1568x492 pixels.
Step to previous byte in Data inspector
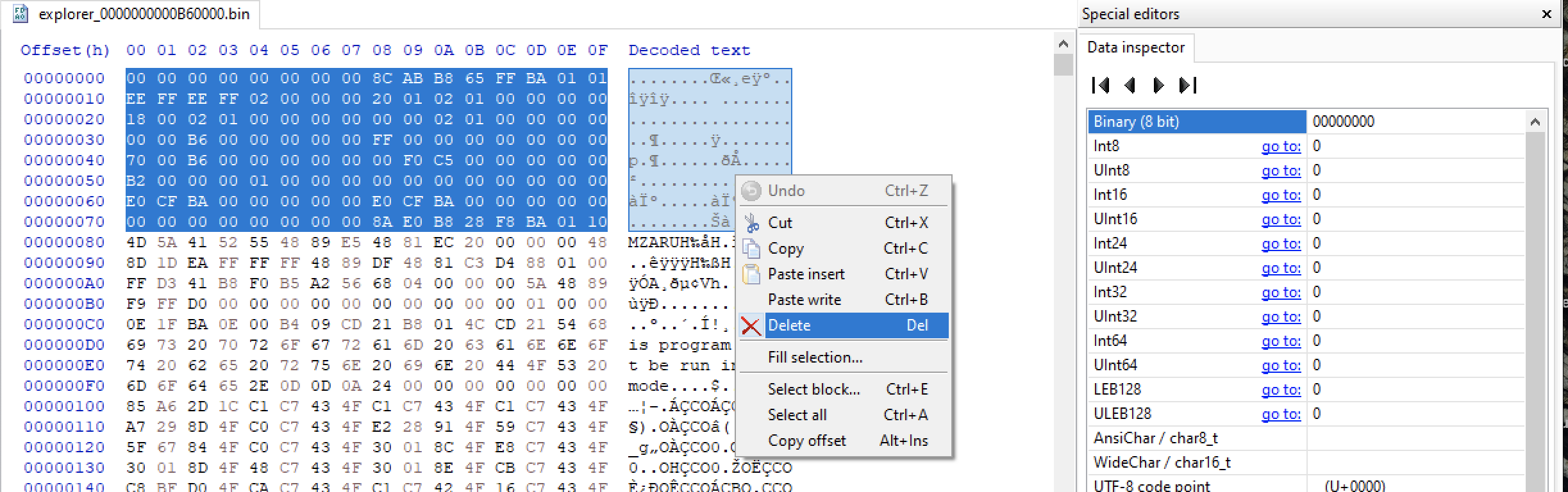(1130, 85)
